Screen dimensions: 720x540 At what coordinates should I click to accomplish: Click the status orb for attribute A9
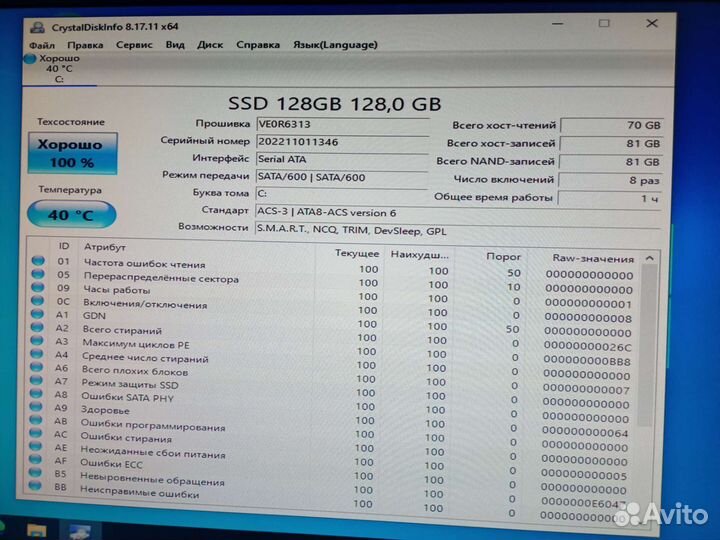(x=35, y=407)
